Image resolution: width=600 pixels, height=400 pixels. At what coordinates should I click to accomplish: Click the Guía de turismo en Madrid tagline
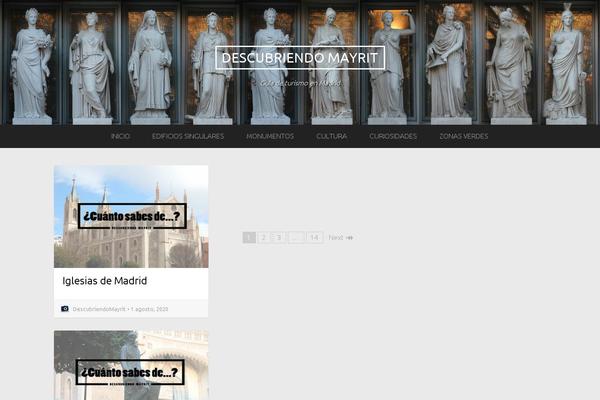click(x=300, y=83)
